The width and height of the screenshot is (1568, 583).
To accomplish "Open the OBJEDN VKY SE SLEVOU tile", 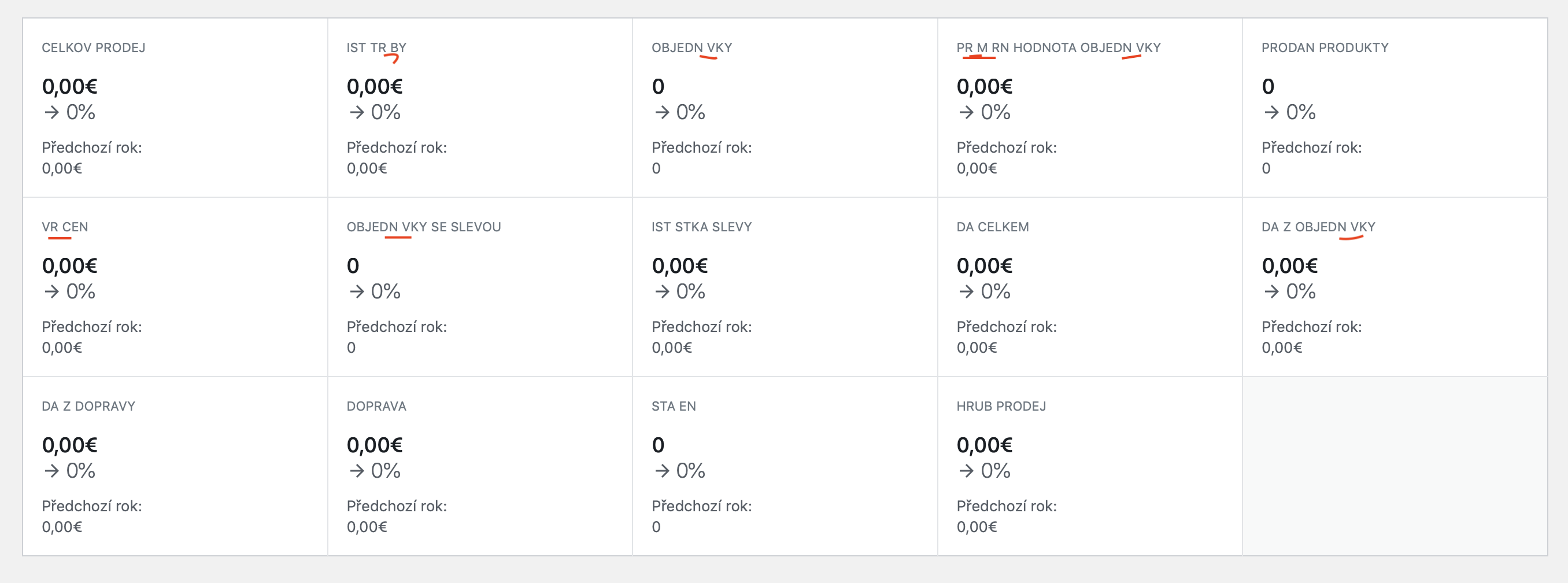I will (x=424, y=226).
